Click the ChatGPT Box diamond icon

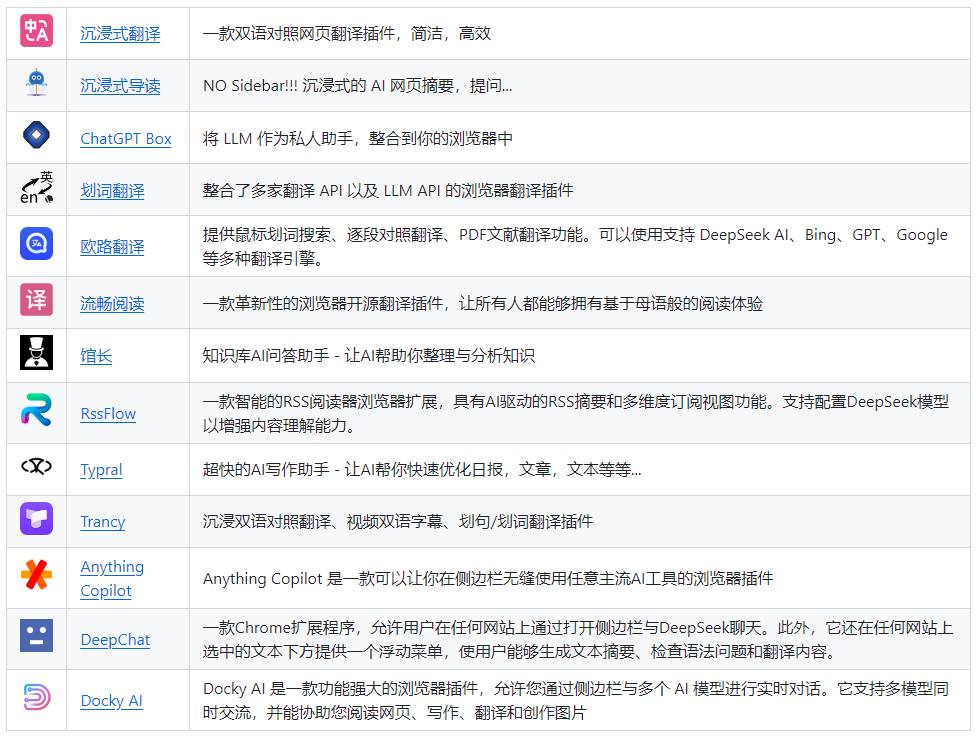pyautogui.click(x=36, y=135)
